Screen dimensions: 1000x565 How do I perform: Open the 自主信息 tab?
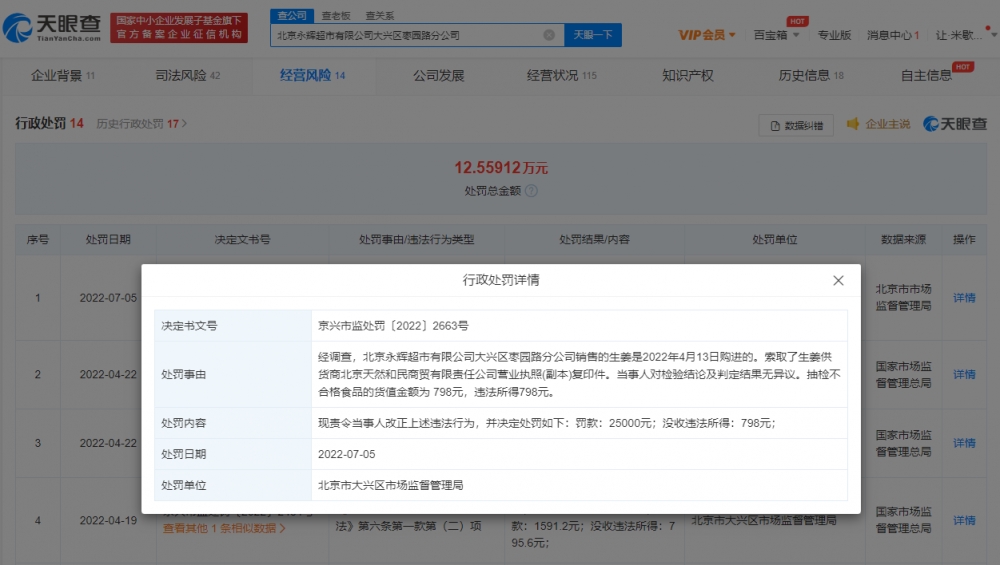point(926,75)
